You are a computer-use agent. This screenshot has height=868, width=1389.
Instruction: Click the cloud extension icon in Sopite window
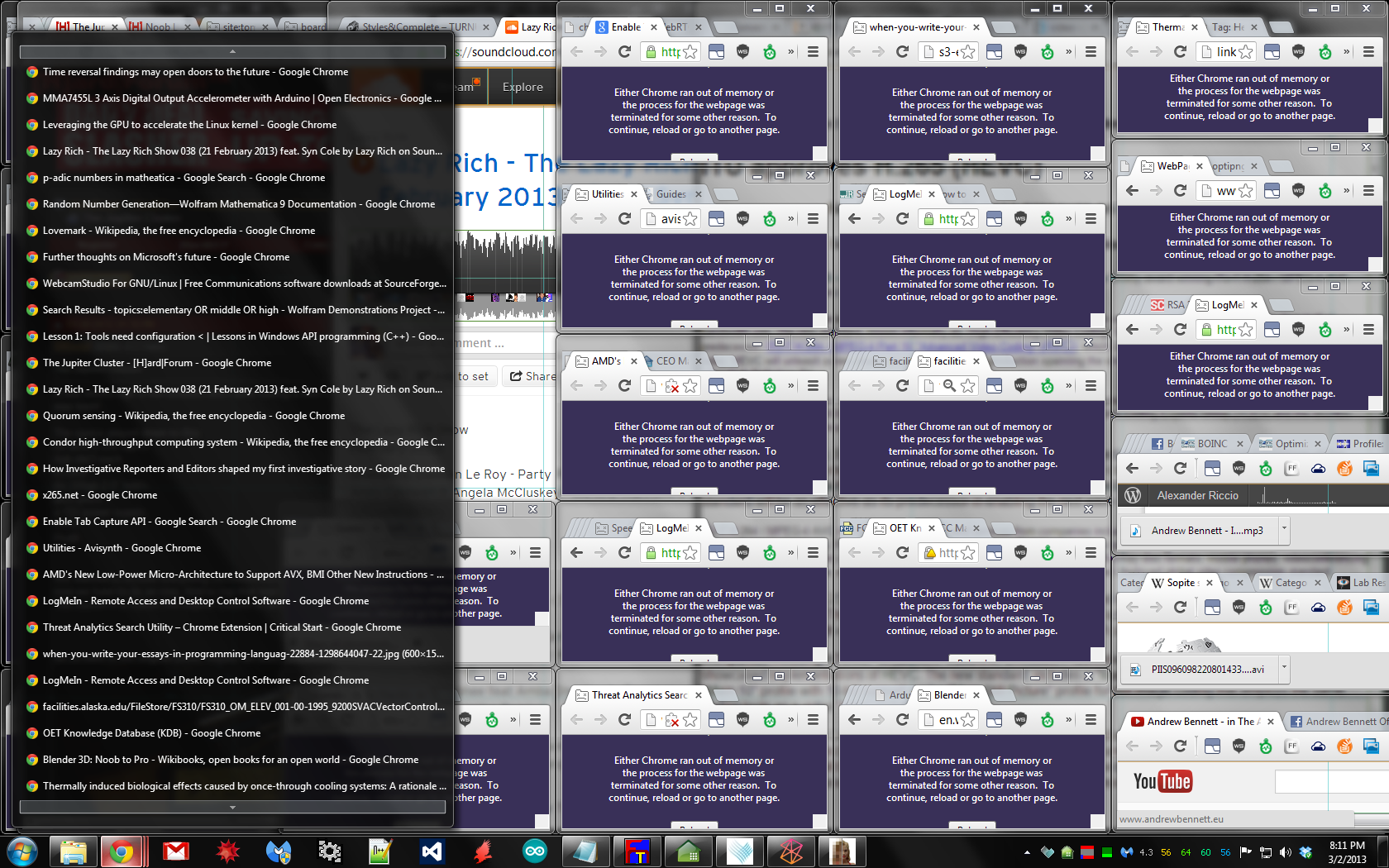pos(1318,607)
